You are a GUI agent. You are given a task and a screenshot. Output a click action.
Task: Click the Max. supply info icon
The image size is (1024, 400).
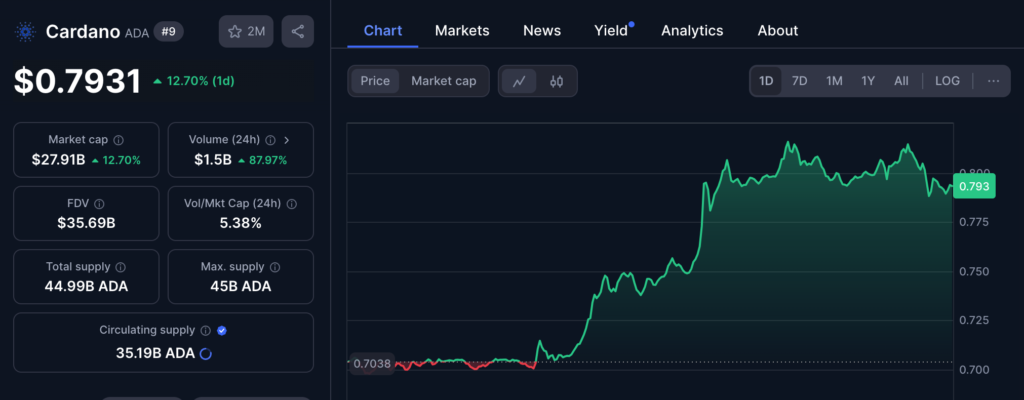(x=274, y=267)
